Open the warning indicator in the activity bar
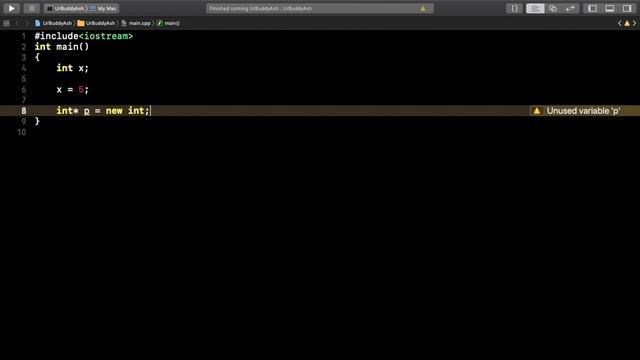 (x=423, y=9)
